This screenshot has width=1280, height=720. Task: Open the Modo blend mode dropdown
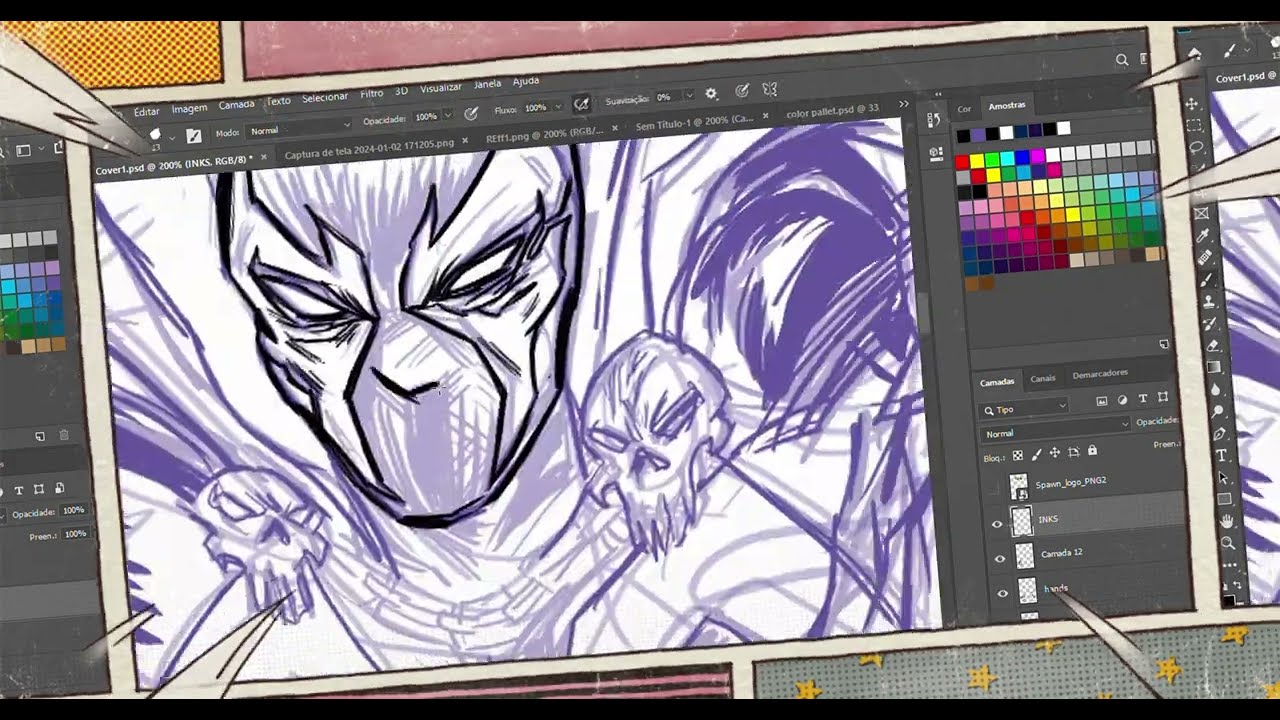pyautogui.click(x=298, y=131)
